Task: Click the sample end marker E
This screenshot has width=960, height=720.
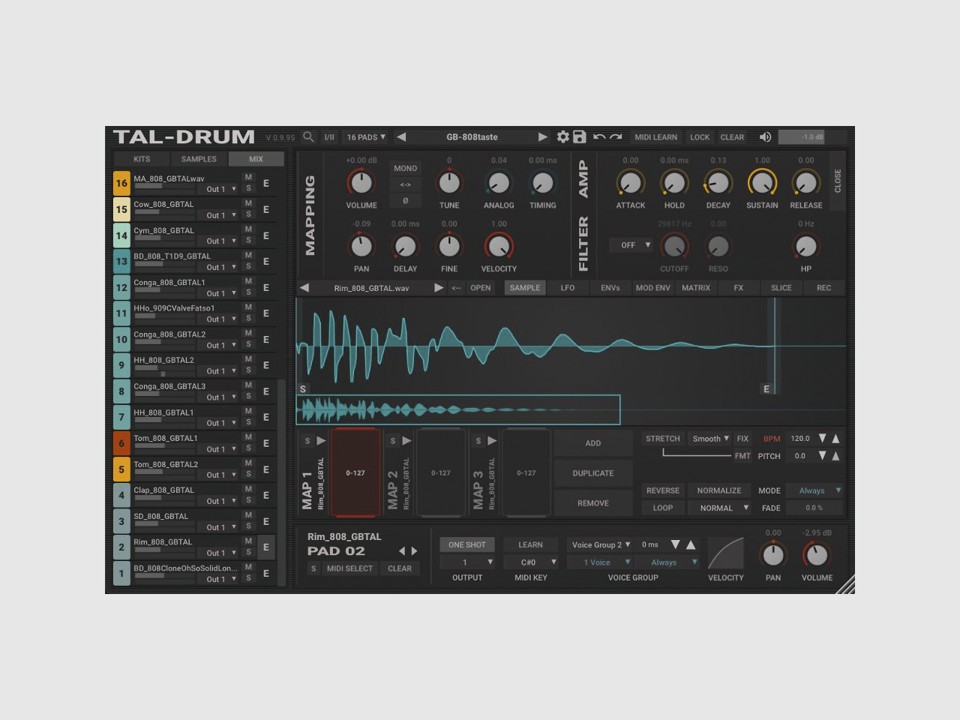Action: 766,389
